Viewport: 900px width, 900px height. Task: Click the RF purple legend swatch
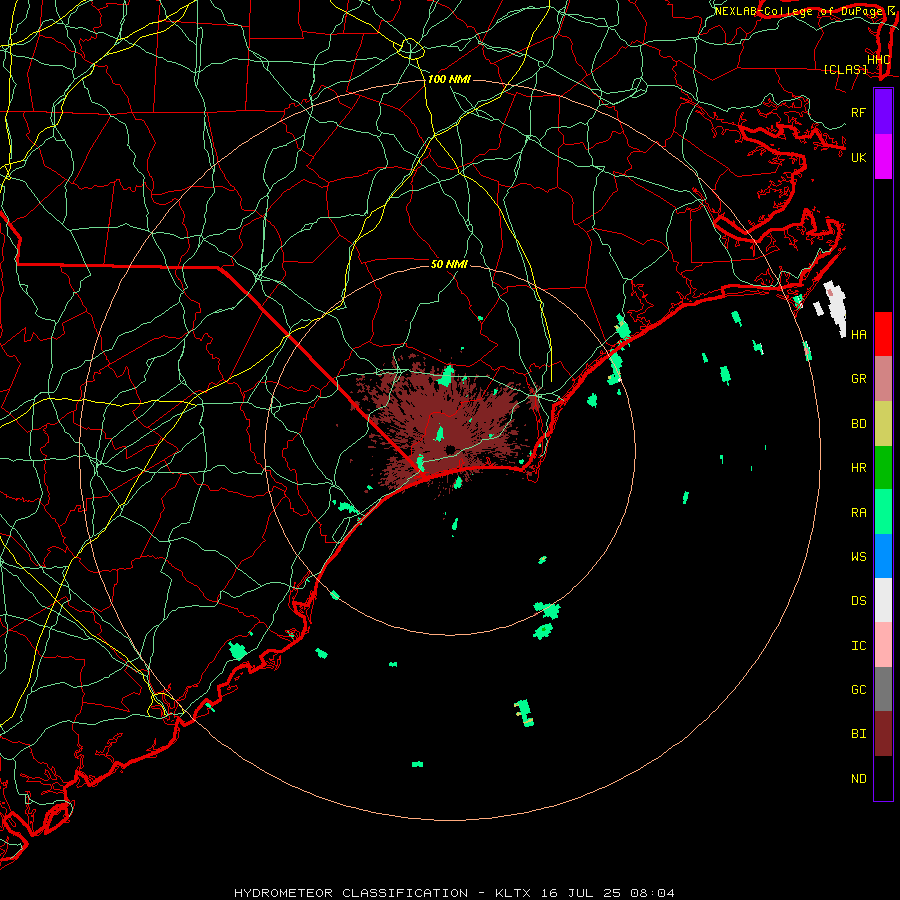tap(883, 112)
